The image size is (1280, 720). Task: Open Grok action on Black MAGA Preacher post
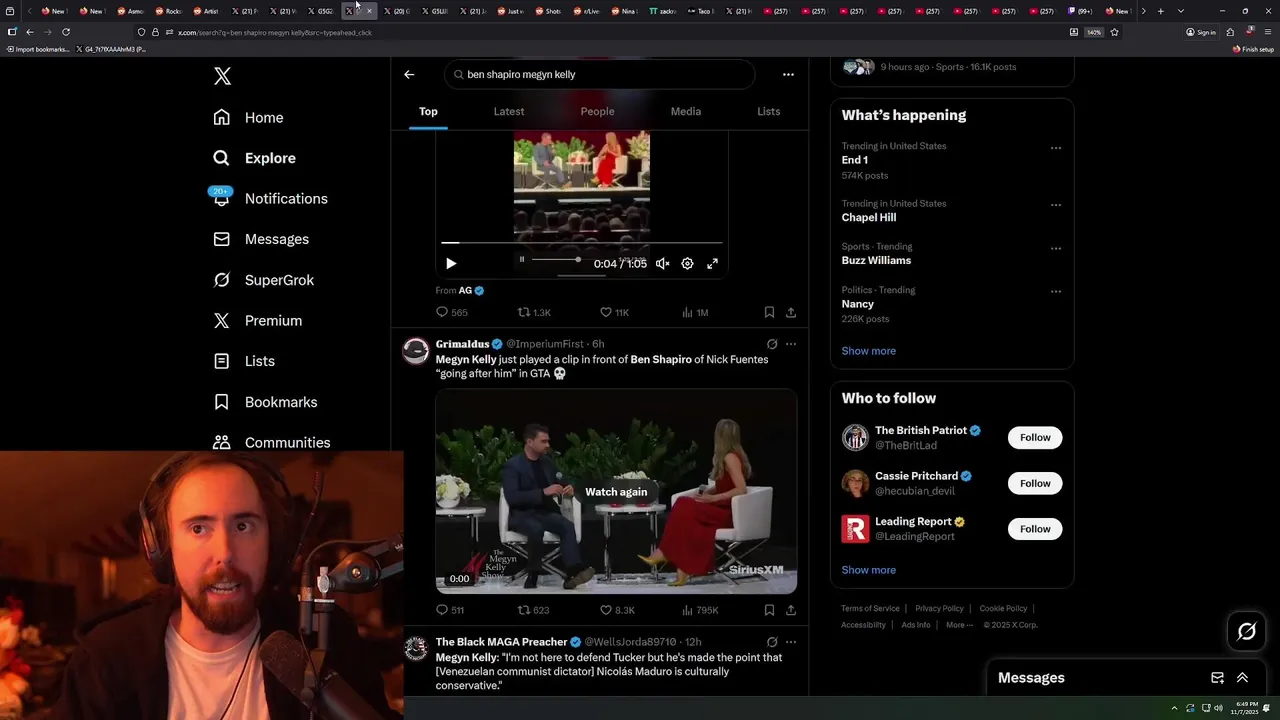click(771, 642)
